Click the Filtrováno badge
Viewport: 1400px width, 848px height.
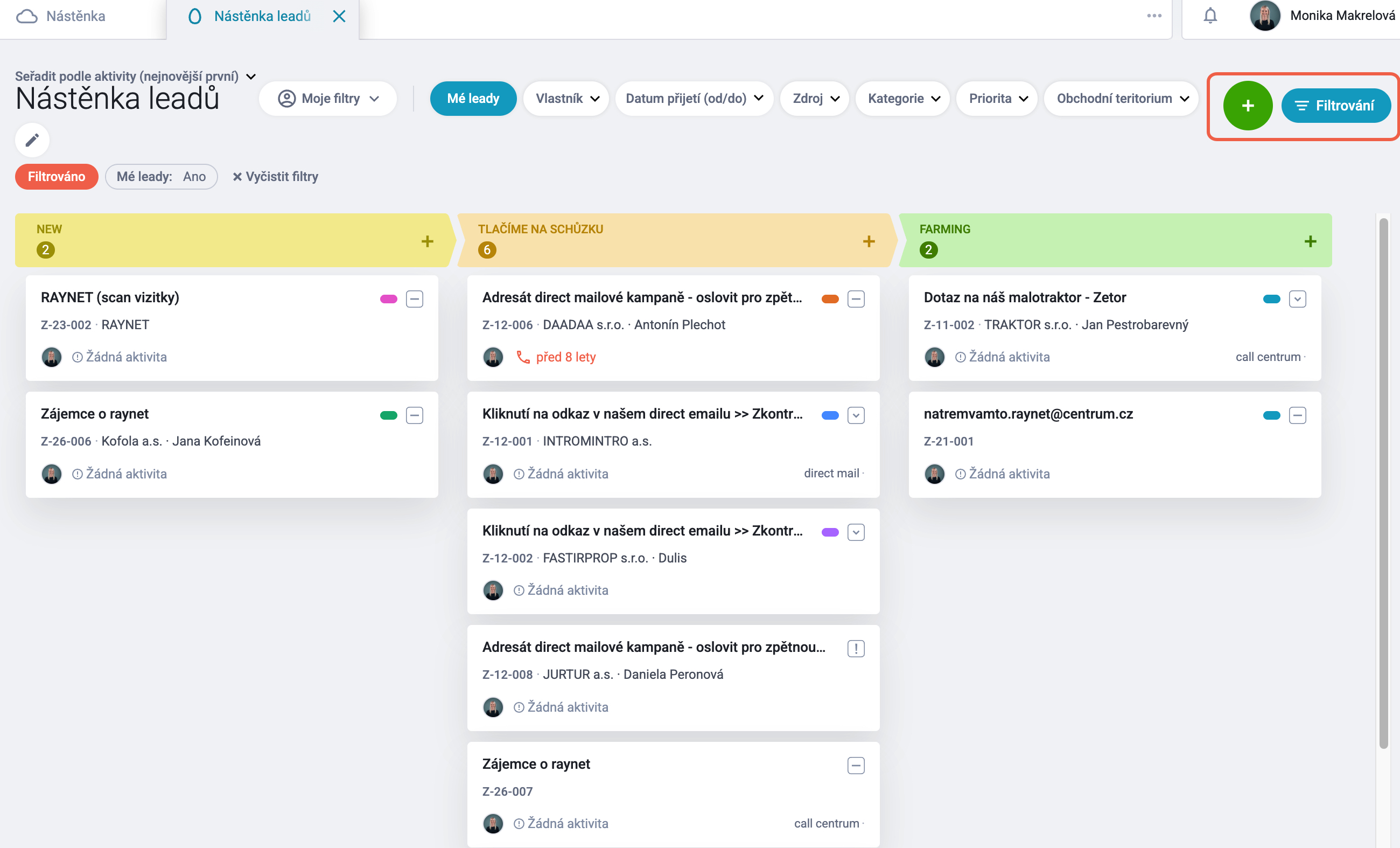[x=56, y=177]
